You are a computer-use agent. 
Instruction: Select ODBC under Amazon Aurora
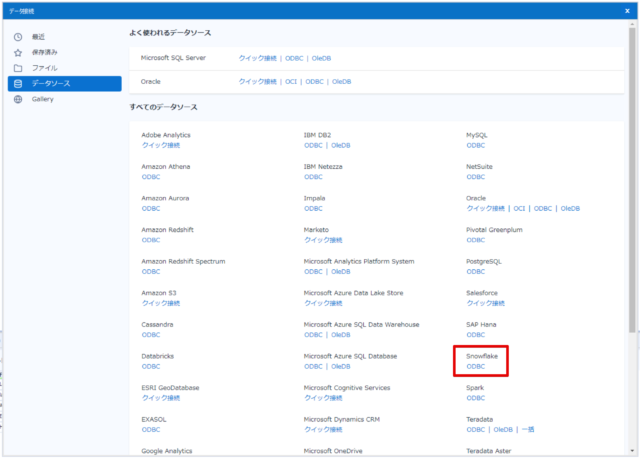[151, 209]
